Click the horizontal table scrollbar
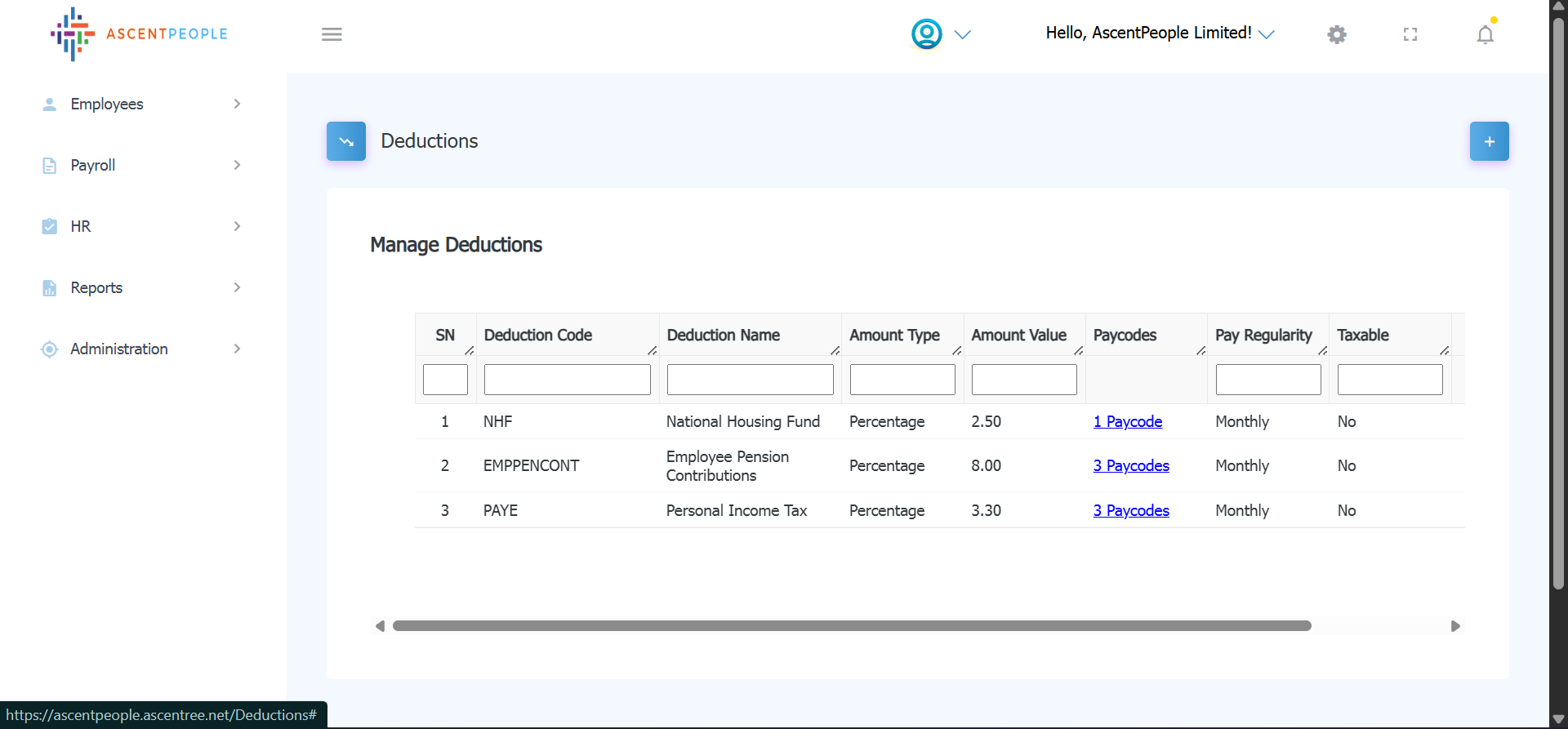Screen dimensions: 1568x729 [851, 626]
